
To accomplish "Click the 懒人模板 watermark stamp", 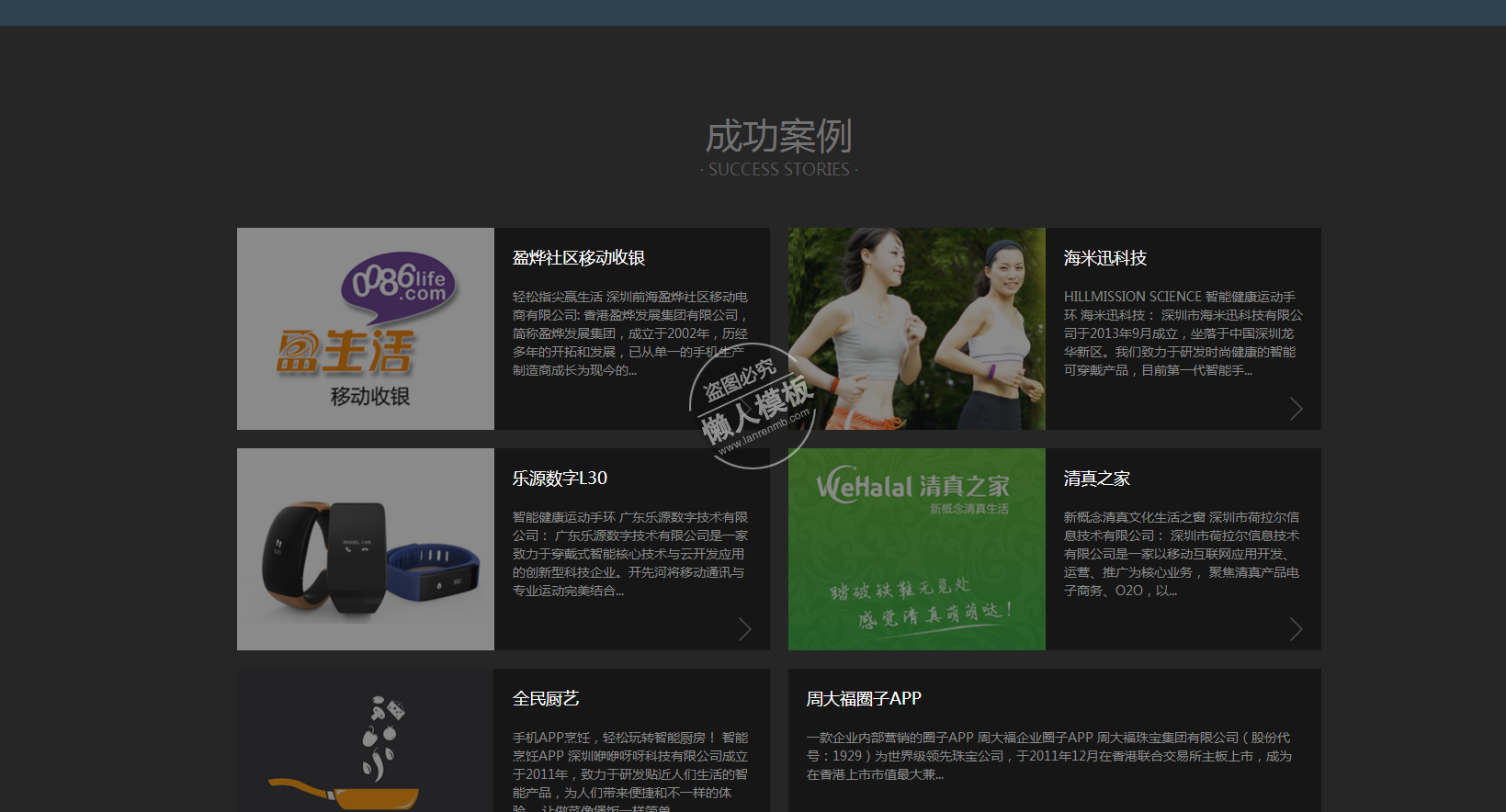I will pyautogui.click(x=753, y=406).
